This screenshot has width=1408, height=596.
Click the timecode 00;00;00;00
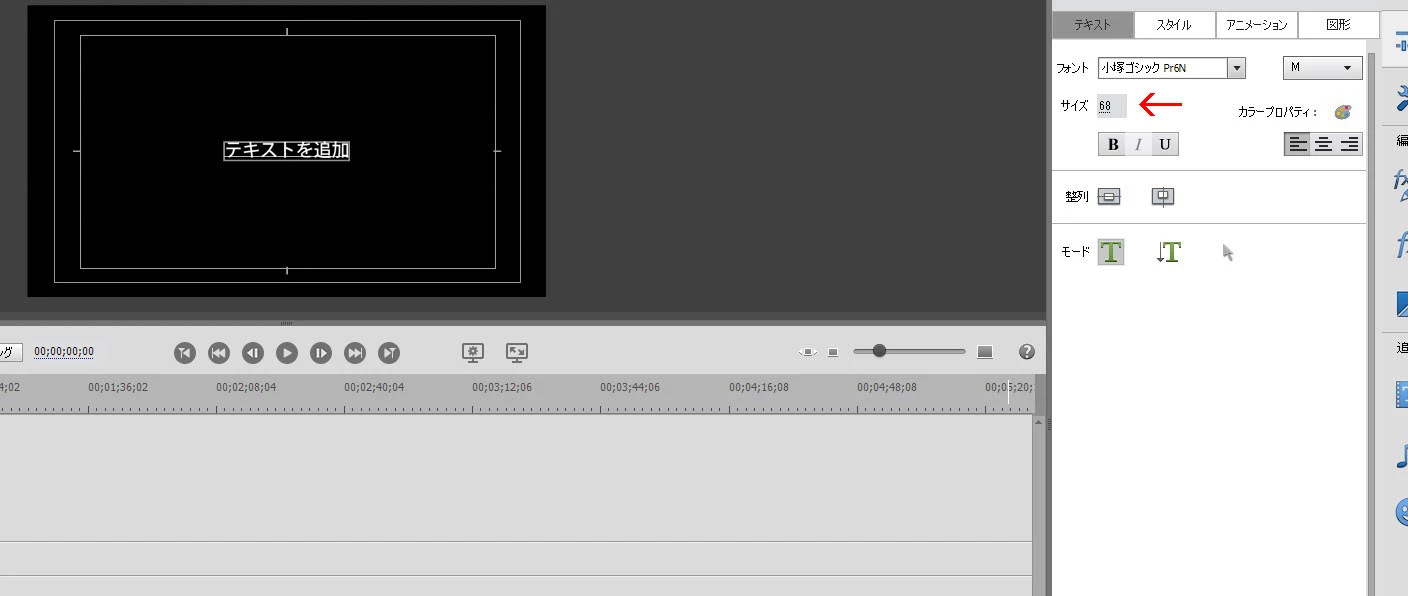[x=64, y=352]
